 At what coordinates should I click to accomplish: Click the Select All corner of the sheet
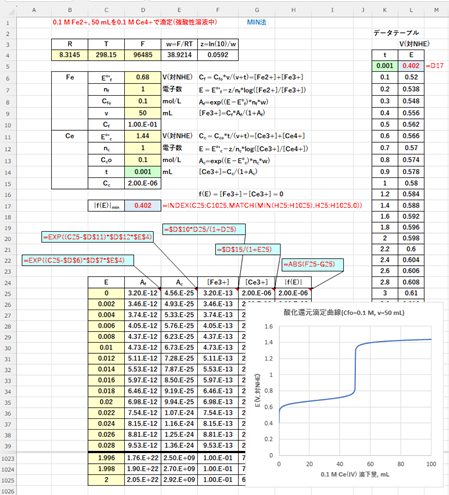(x=11, y=11)
